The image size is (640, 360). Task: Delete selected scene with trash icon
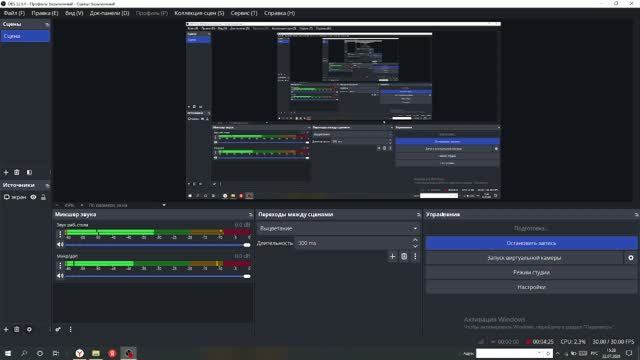pos(17,172)
